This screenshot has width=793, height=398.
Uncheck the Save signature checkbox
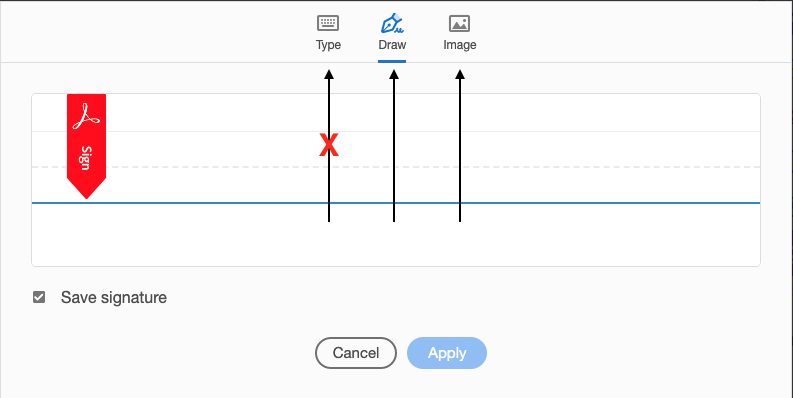pyautogui.click(x=39, y=297)
